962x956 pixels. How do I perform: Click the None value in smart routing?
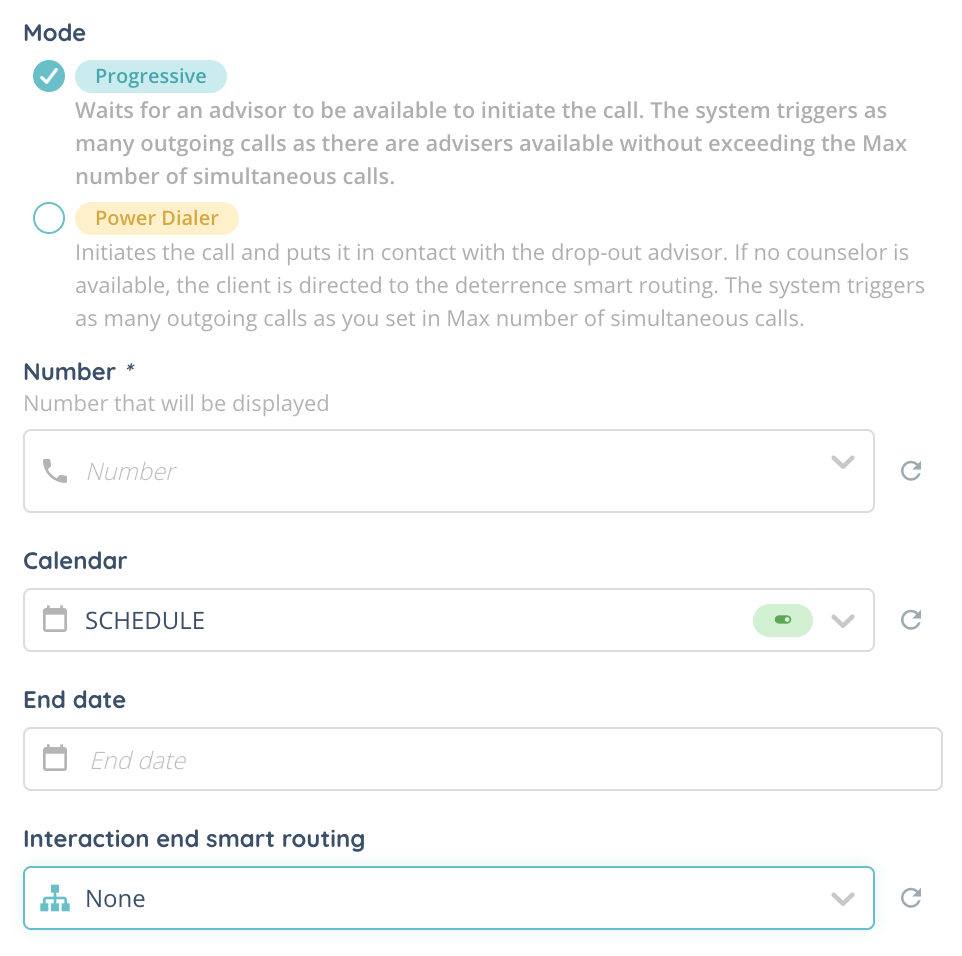(116, 899)
